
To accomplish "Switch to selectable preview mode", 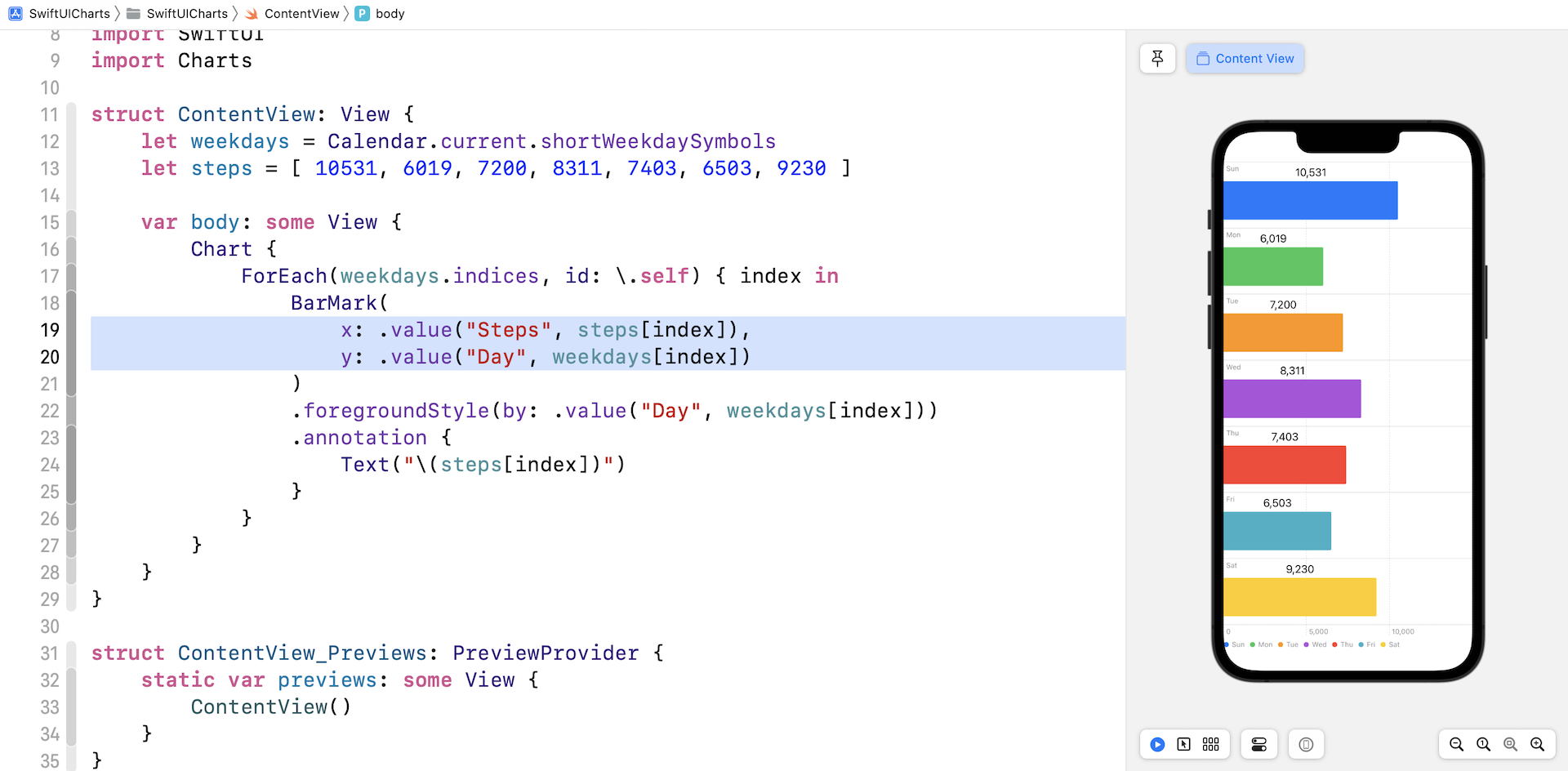I will tap(1183, 744).
